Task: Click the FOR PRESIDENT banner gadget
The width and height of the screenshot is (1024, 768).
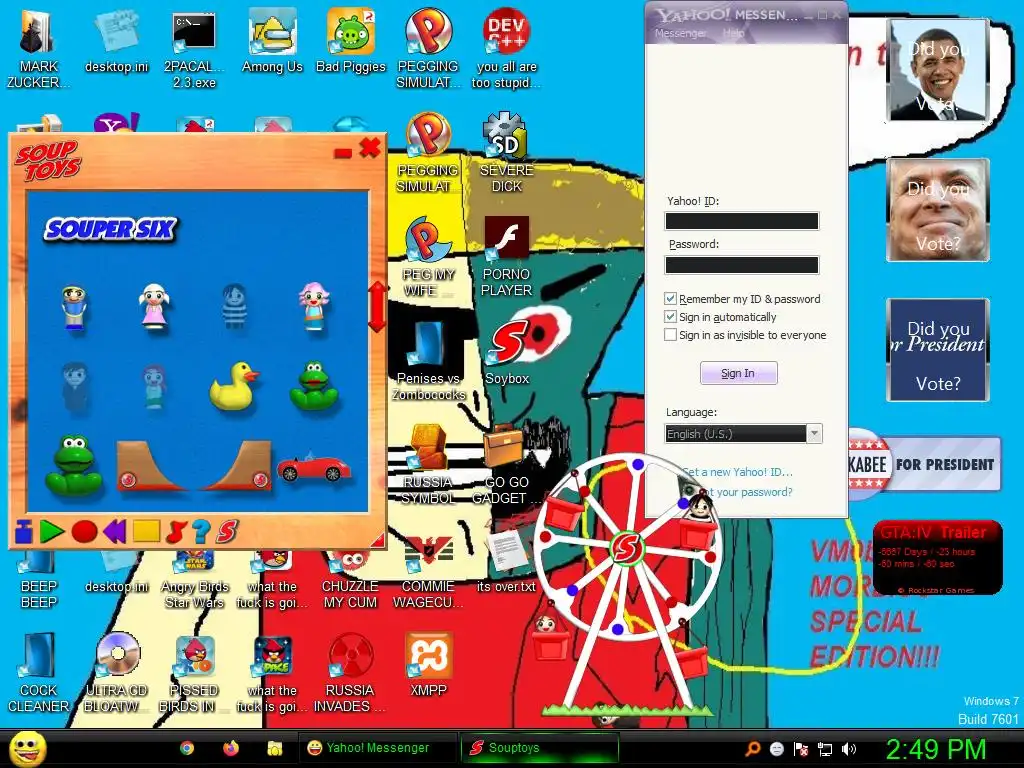Action: tap(924, 464)
